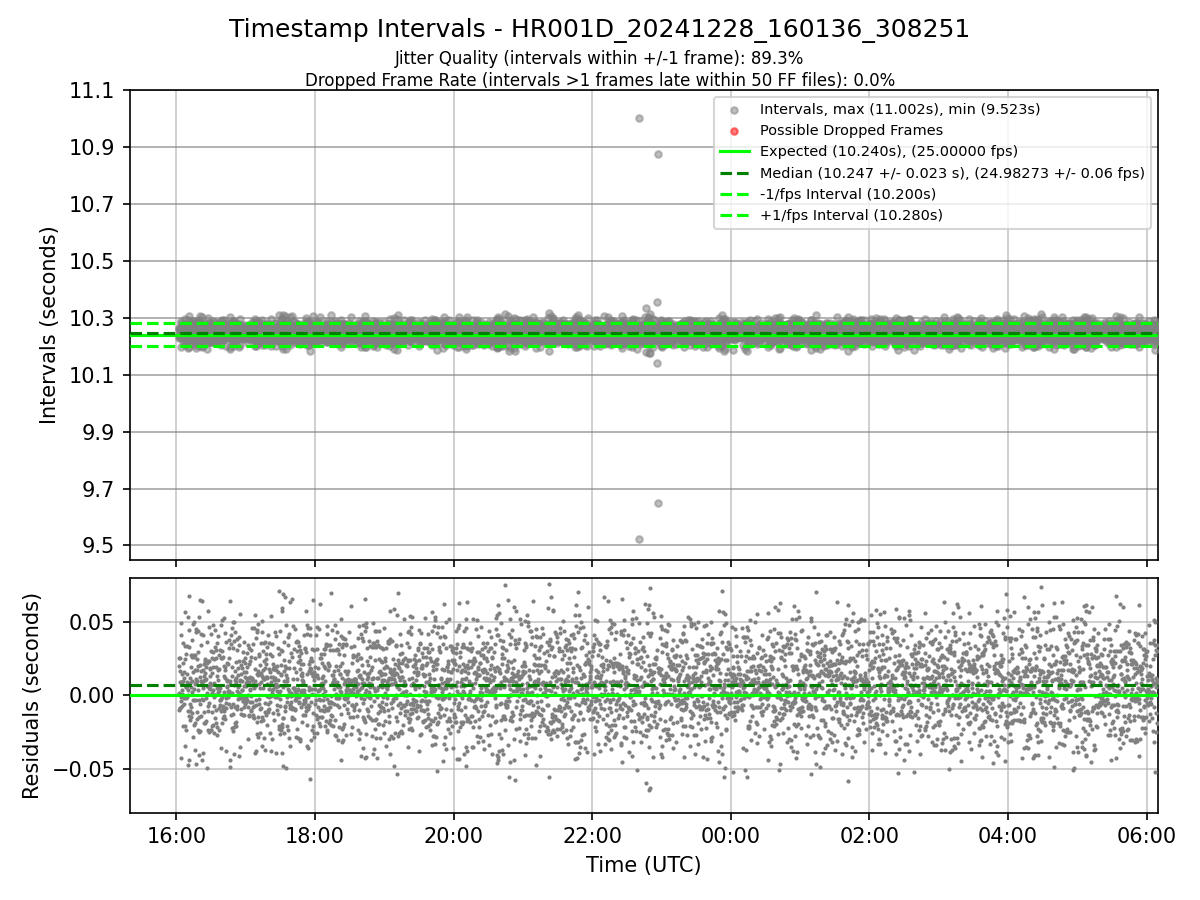This screenshot has height=900, width=1200.
Task: Click the 'Dropped Frame Rate' subtitle line
Action: (x=599, y=80)
